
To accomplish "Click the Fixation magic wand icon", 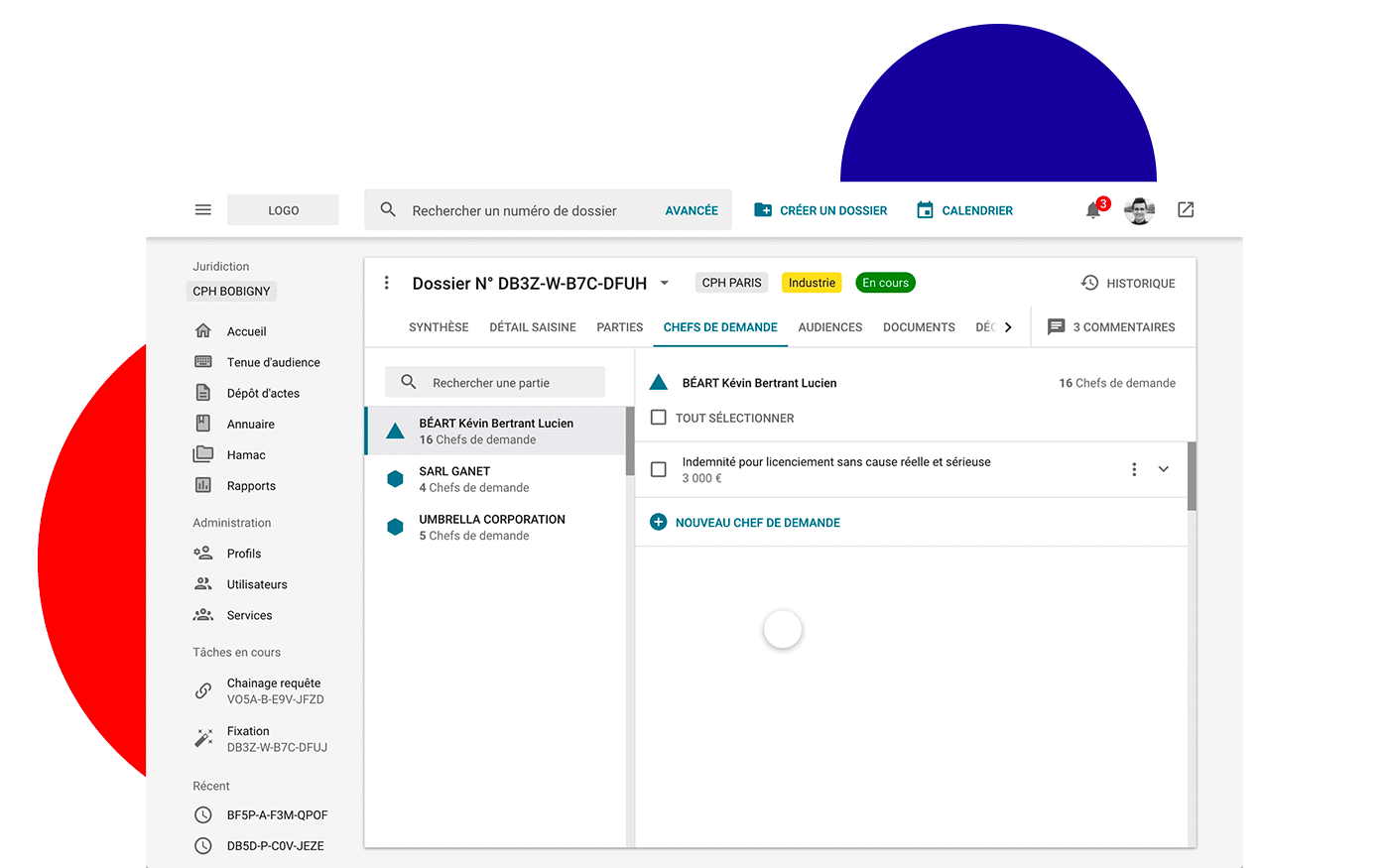I will click(203, 738).
